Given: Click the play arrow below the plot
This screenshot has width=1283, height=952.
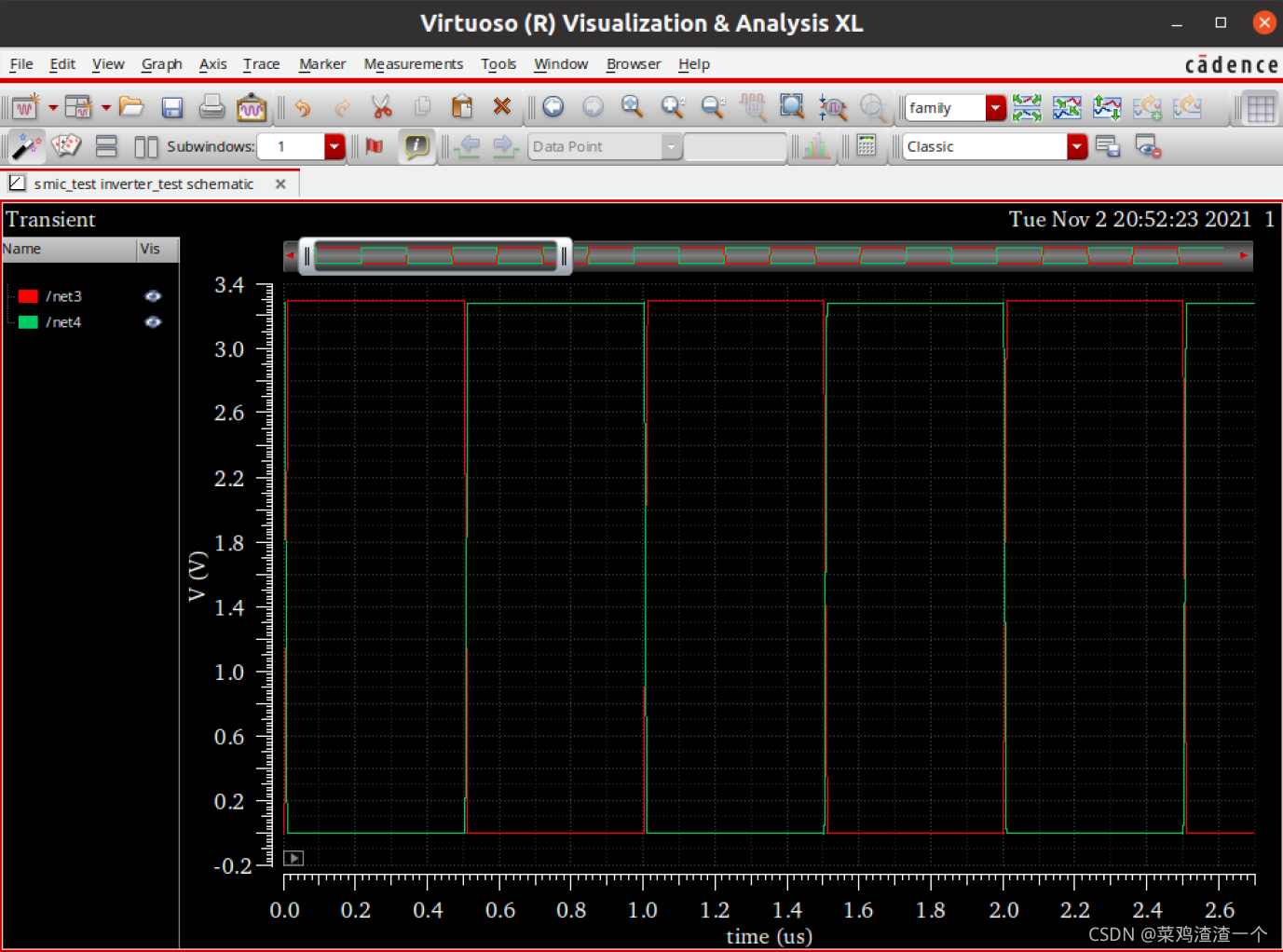Looking at the screenshot, I should click(x=293, y=858).
